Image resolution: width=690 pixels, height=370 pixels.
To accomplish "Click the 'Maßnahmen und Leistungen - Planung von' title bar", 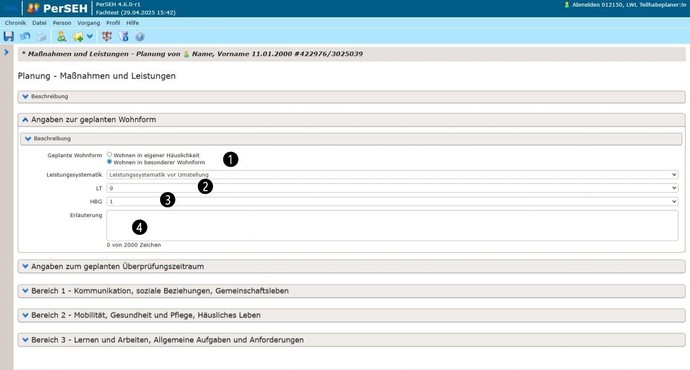I will point(351,54).
